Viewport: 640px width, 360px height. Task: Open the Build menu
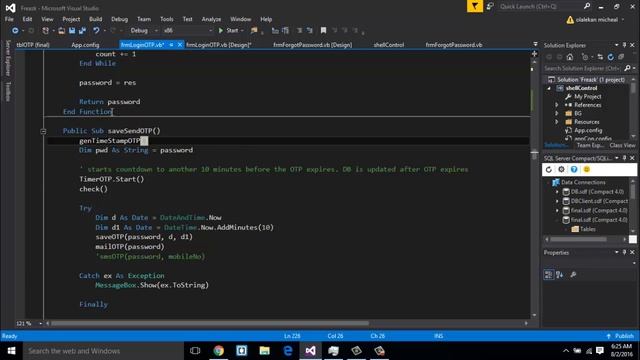click(x=96, y=19)
